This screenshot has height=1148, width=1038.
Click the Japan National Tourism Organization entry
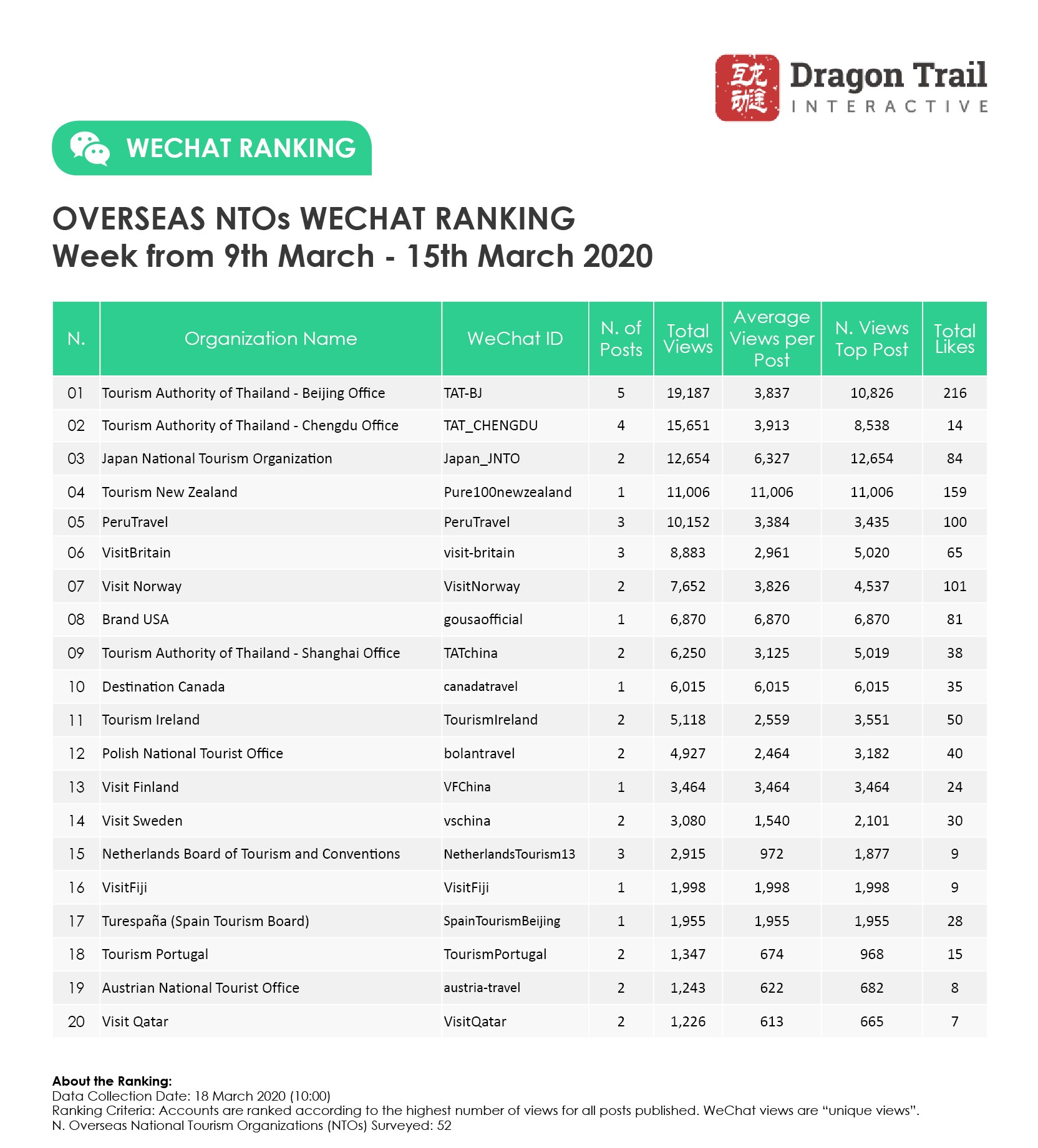[x=217, y=459]
